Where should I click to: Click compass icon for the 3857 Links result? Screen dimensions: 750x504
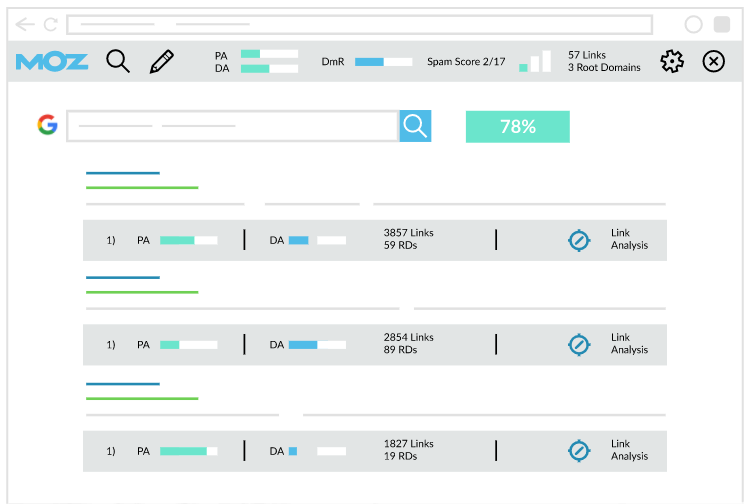[x=579, y=240]
